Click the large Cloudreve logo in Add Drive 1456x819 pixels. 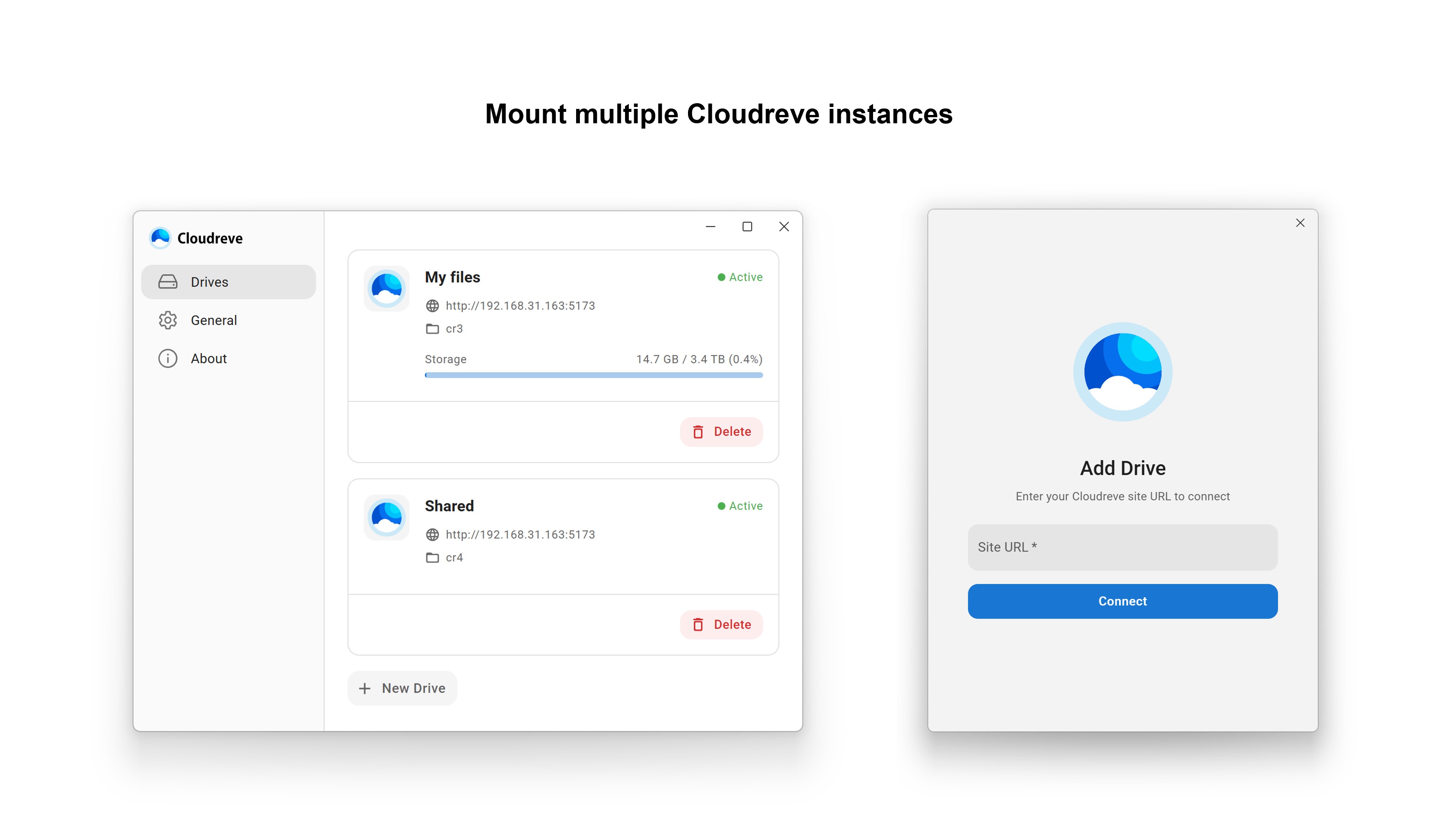point(1123,372)
